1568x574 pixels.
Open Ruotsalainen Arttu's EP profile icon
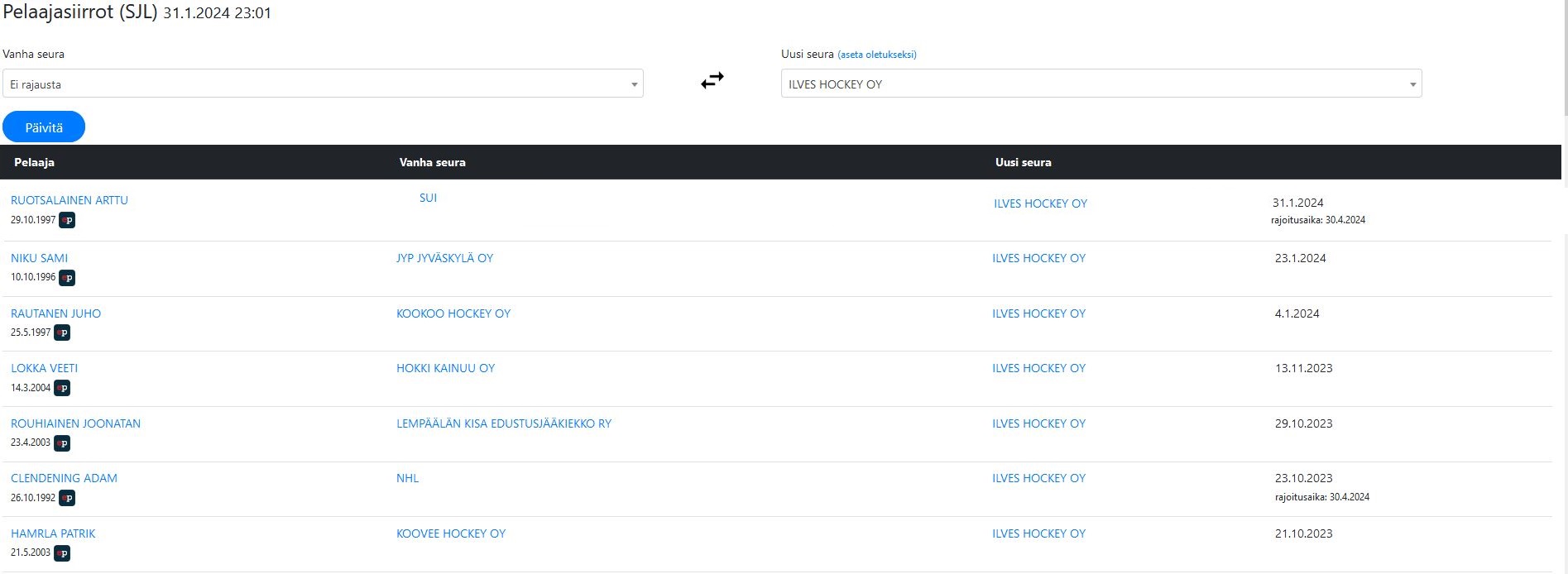pyautogui.click(x=67, y=220)
